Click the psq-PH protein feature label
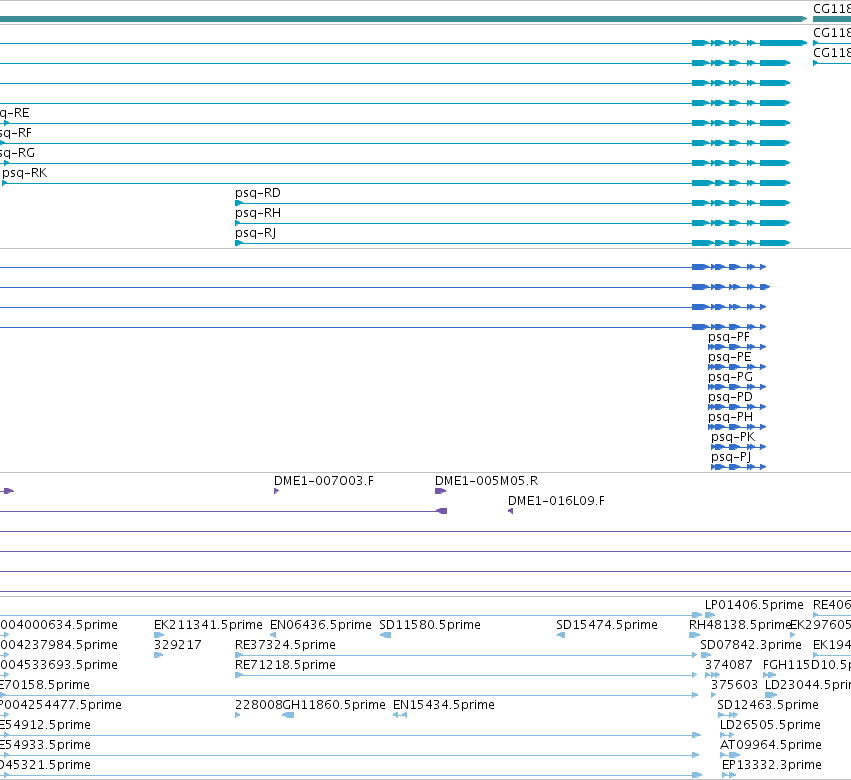This screenshot has width=851, height=780. 730,417
